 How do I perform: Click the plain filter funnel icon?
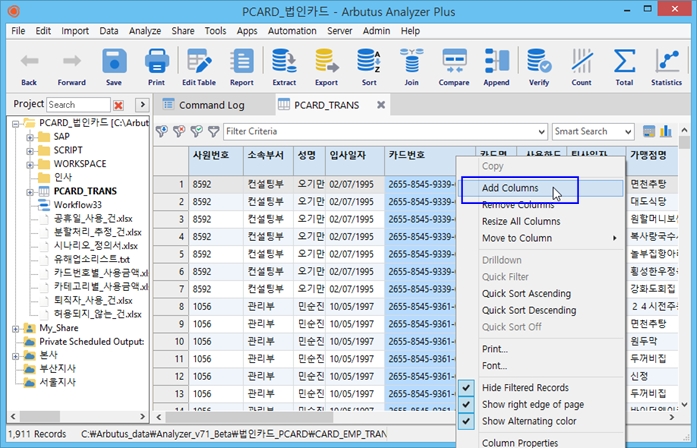pyautogui.click(x=214, y=131)
